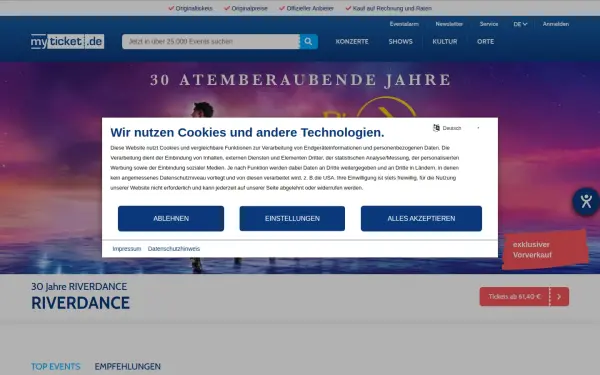
Task: Click the Offizieller Anbieter text
Action: [x=310, y=8]
